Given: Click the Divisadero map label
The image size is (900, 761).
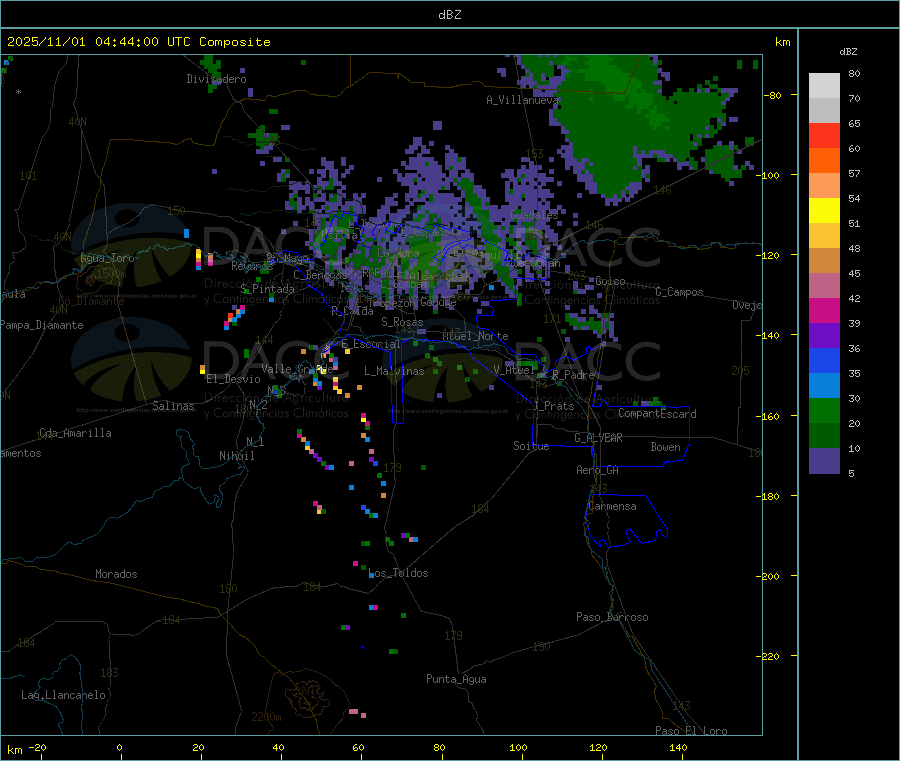Looking at the screenshot, I should coord(216,79).
